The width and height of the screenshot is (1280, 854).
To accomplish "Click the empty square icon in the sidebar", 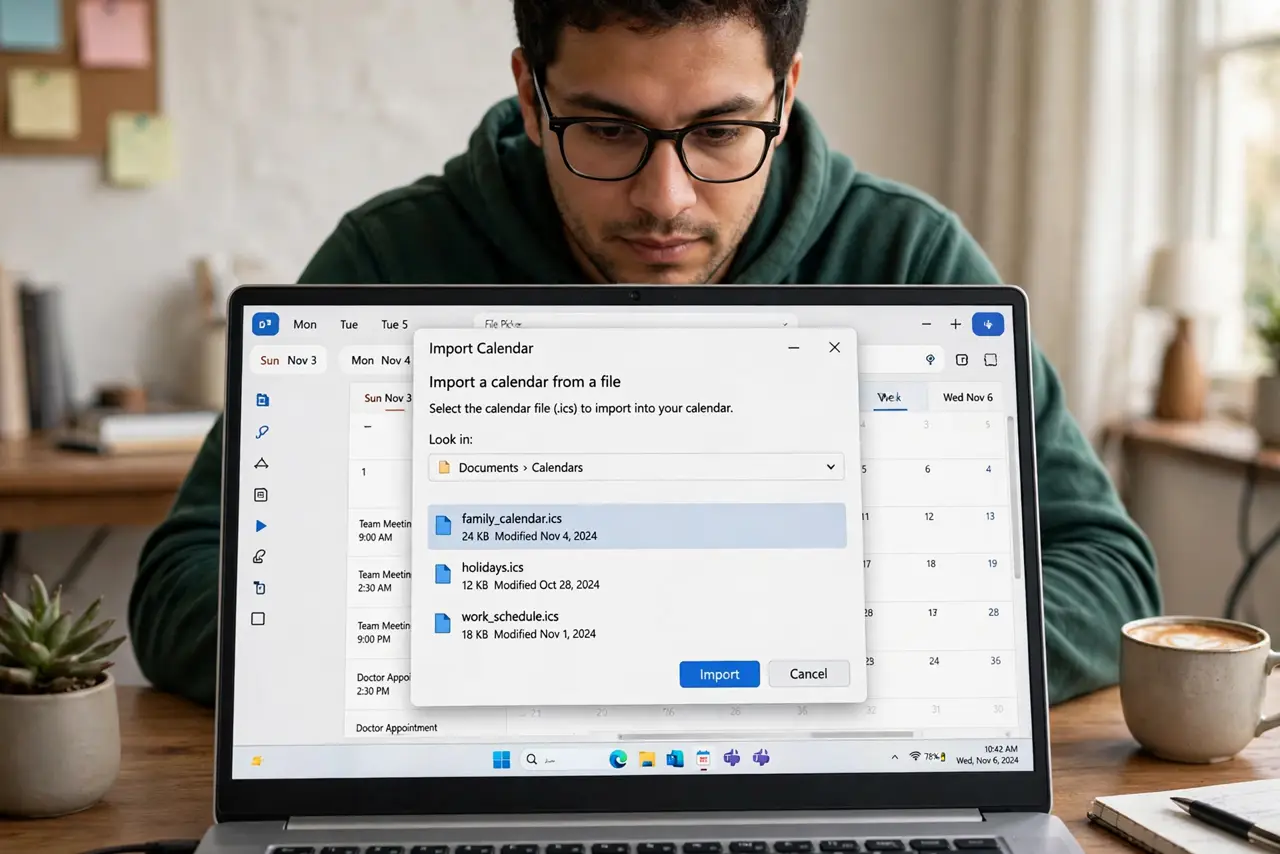I will (258, 619).
